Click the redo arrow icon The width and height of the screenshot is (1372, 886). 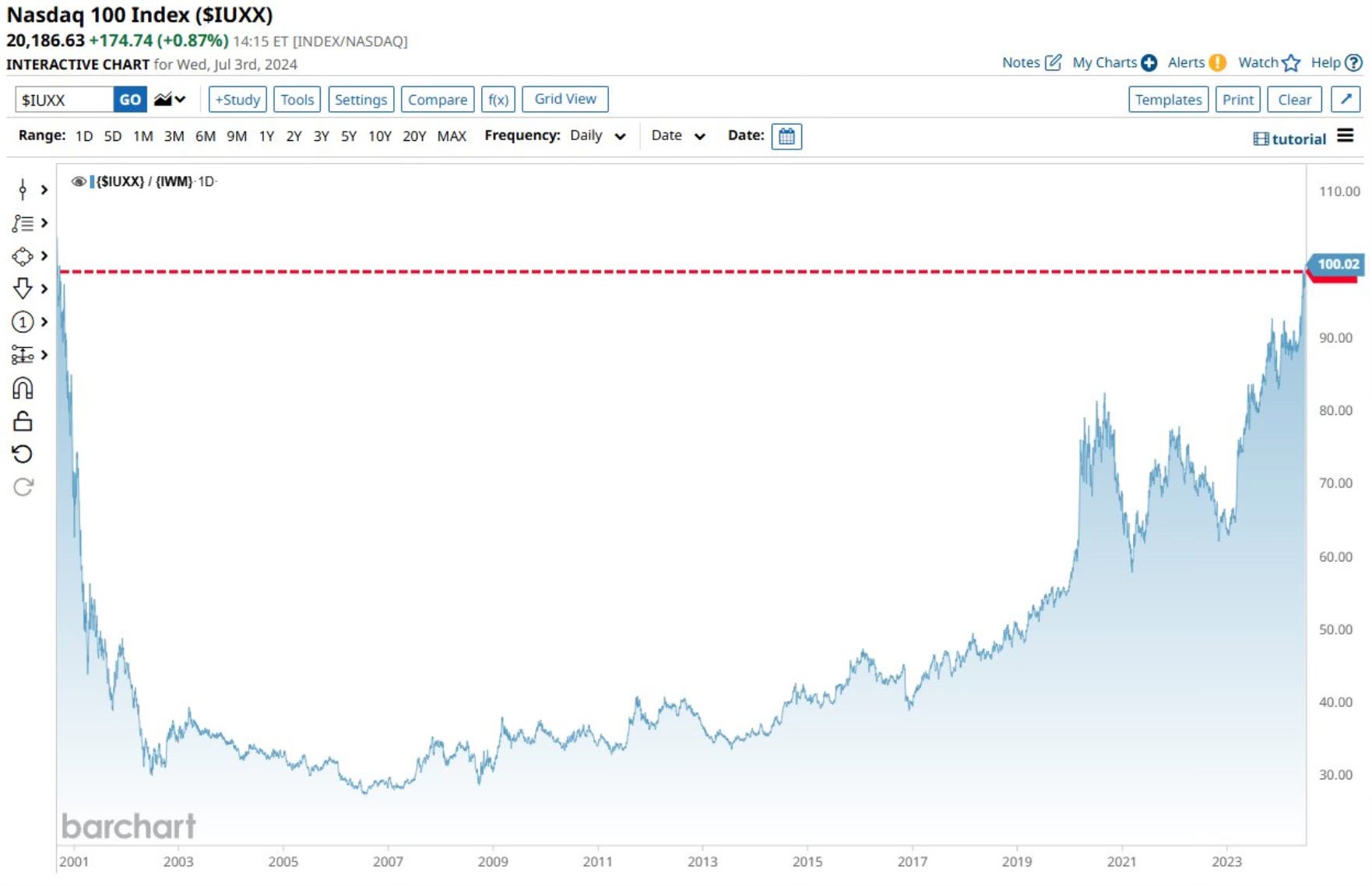(x=23, y=487)
